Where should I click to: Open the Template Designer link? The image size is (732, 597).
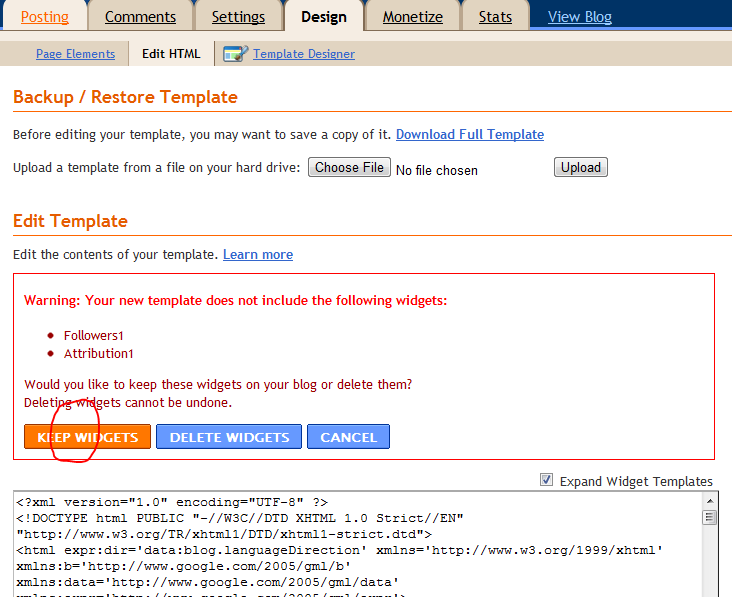(304, 54)
